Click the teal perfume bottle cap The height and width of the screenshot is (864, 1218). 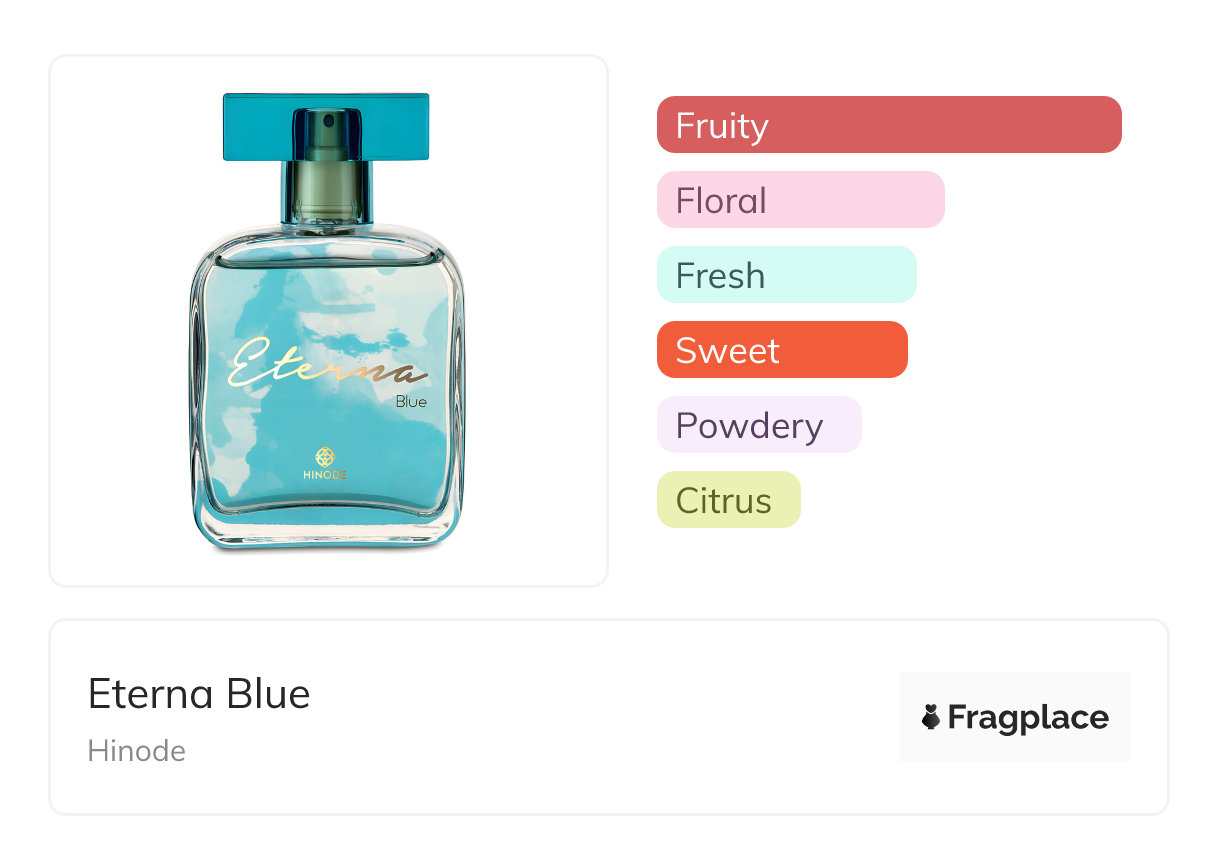pyautogui.click(x=326, y=126)
